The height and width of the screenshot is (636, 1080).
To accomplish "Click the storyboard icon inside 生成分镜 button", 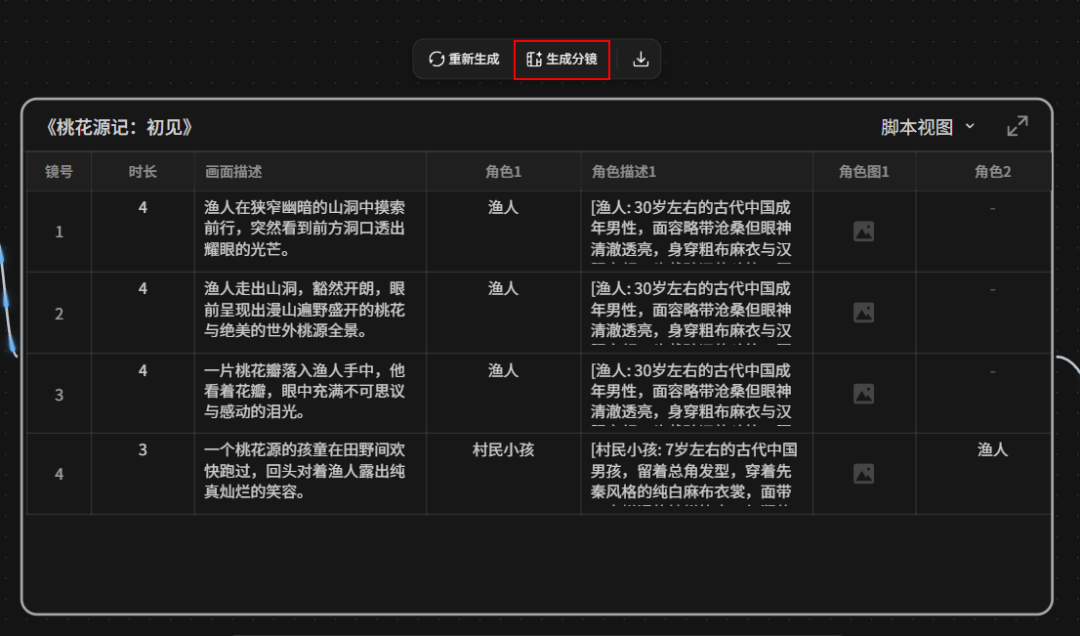I will (533, 59).
